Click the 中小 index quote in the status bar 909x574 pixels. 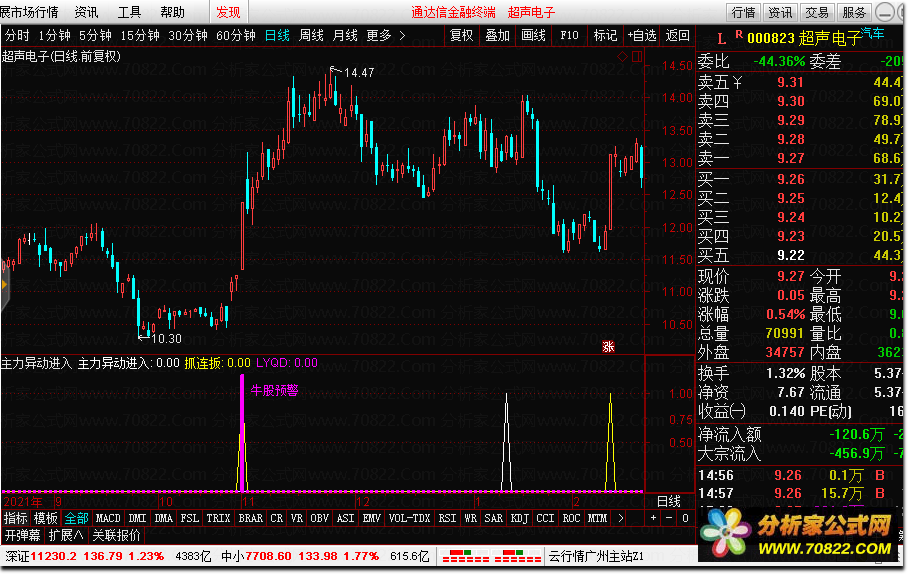[300, 557]
